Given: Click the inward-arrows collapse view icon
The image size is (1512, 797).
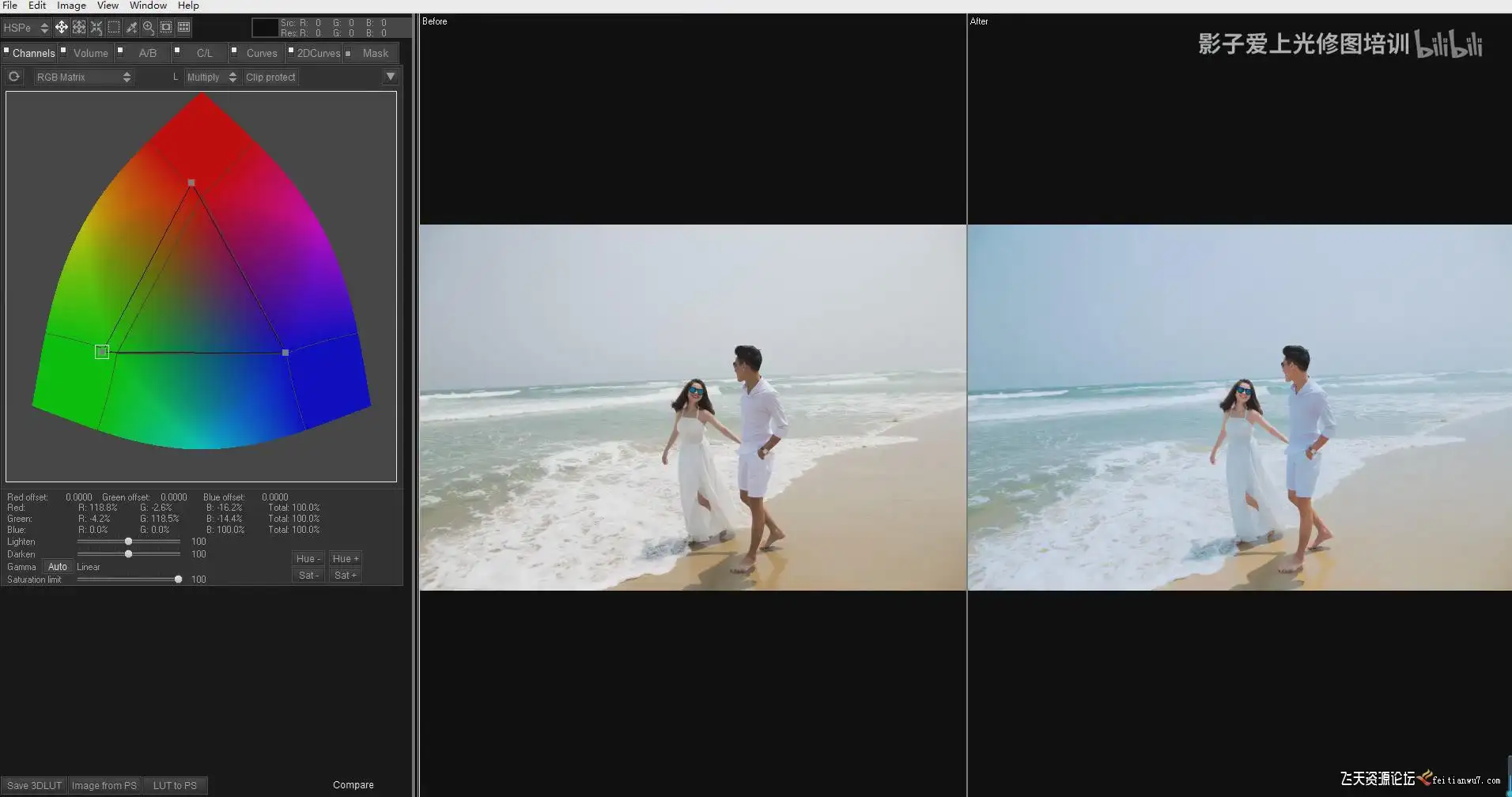Looking at the screenshot, I should click(x=96, y=28).
